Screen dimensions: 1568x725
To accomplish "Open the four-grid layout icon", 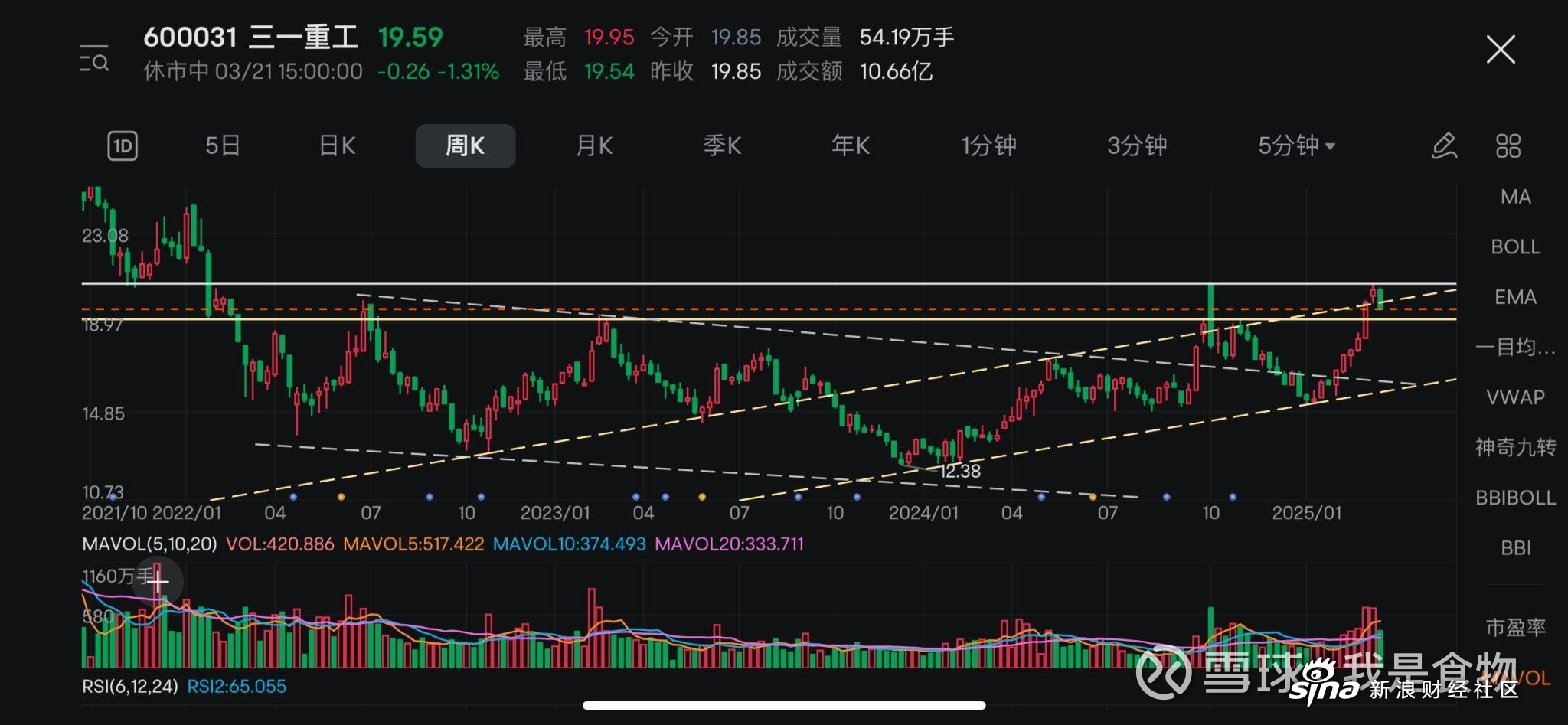I will pos(1508,145).
